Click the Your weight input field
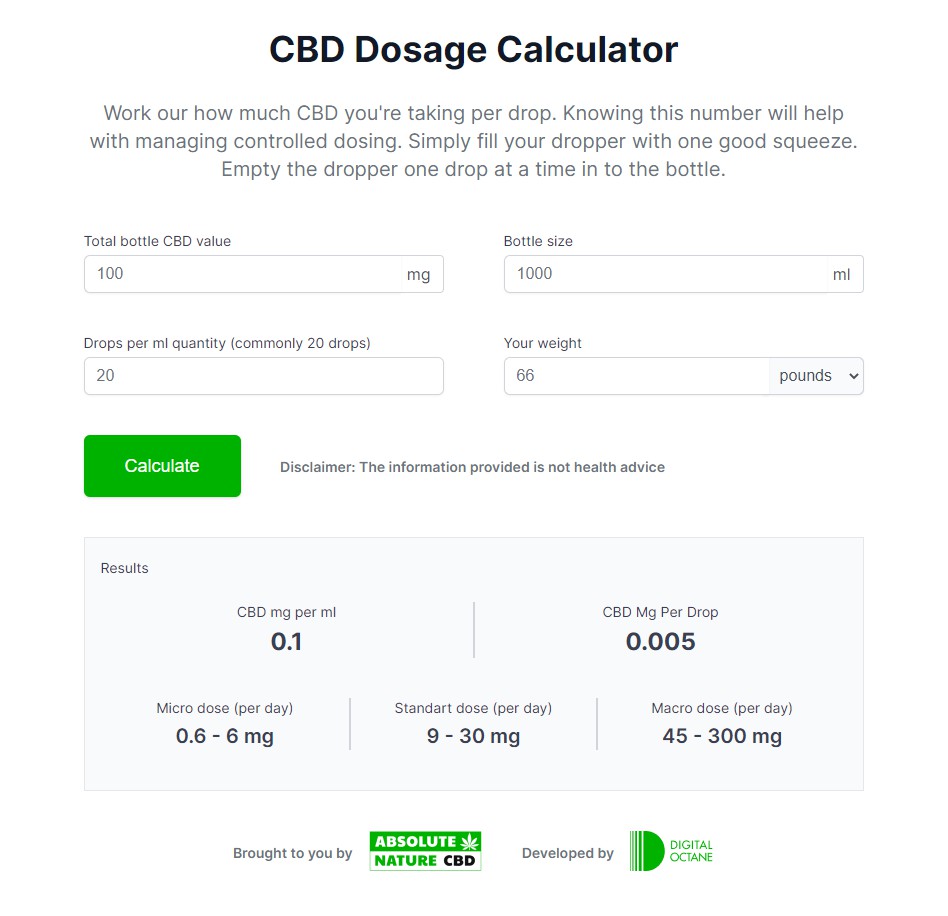 (637, 376)
